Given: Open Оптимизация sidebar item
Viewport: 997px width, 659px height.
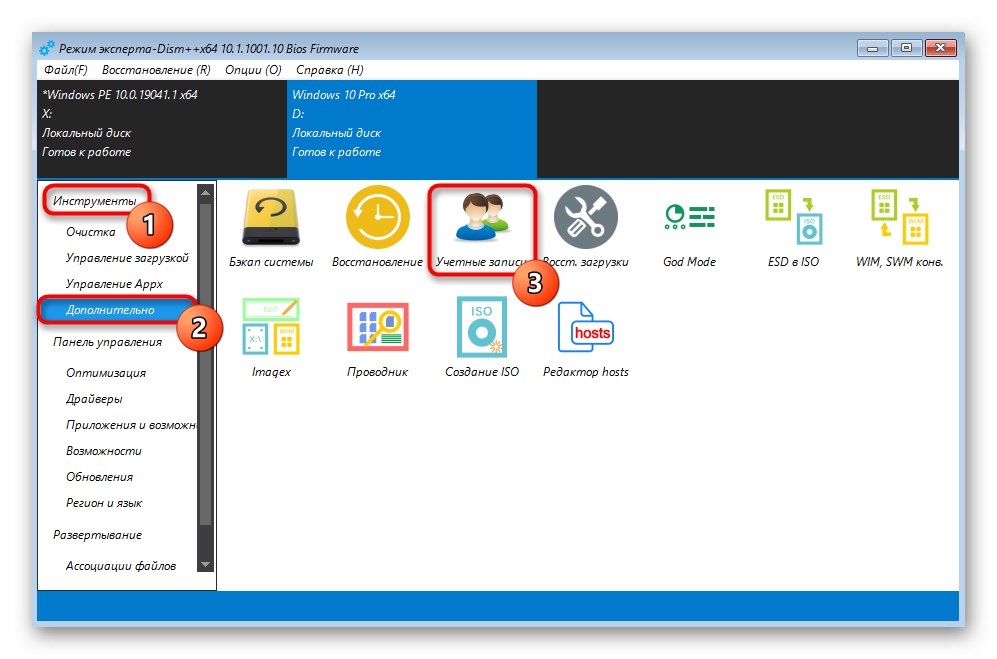Looking at the screenshot, I should coord(106,373).
